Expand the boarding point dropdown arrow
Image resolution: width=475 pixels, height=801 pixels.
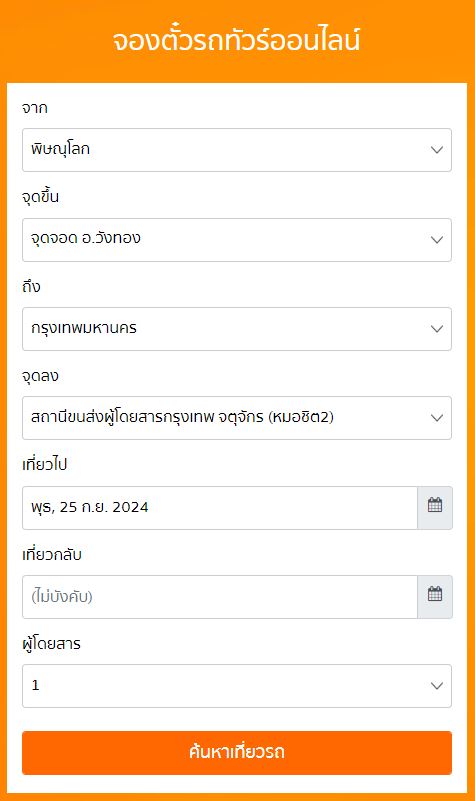pos(437,240)
